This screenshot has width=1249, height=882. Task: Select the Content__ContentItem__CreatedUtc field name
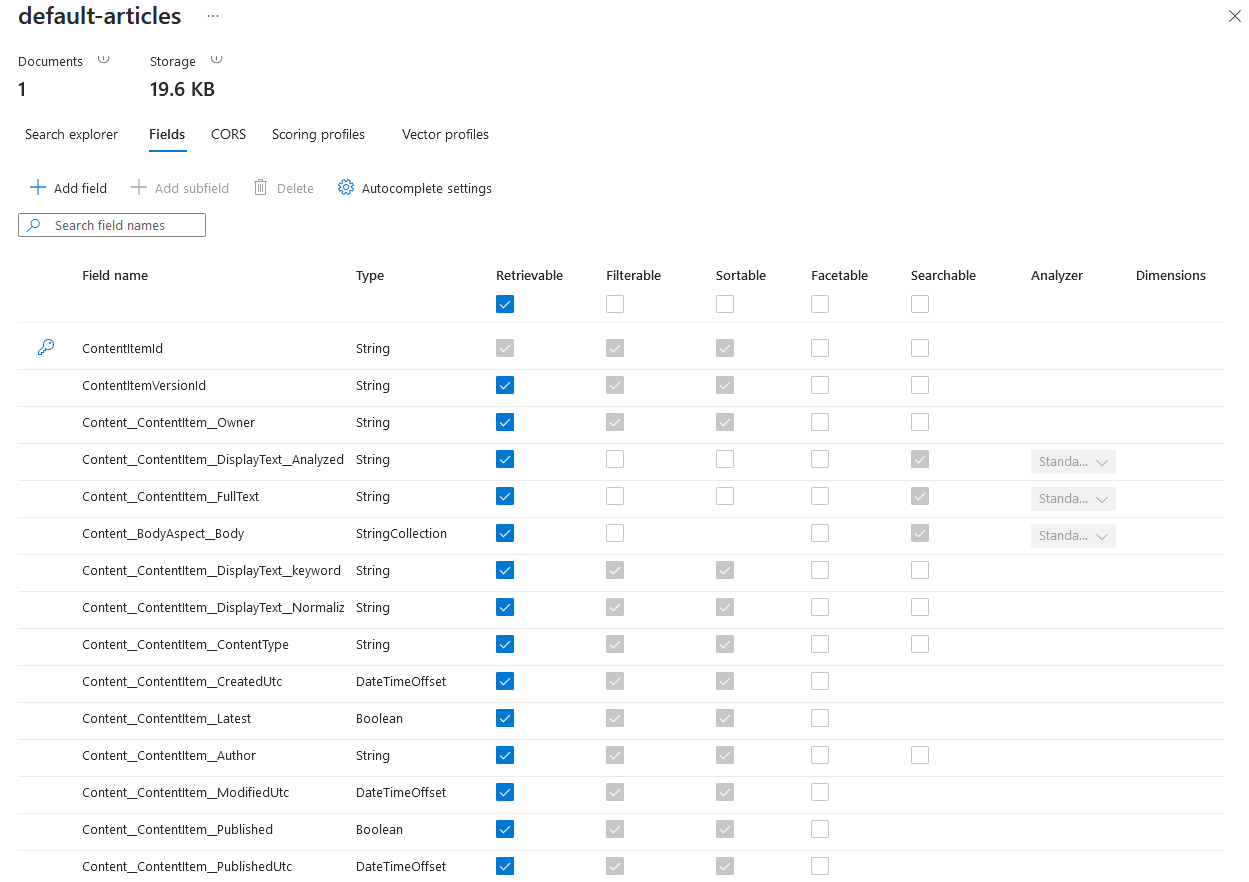click(182, 681)
